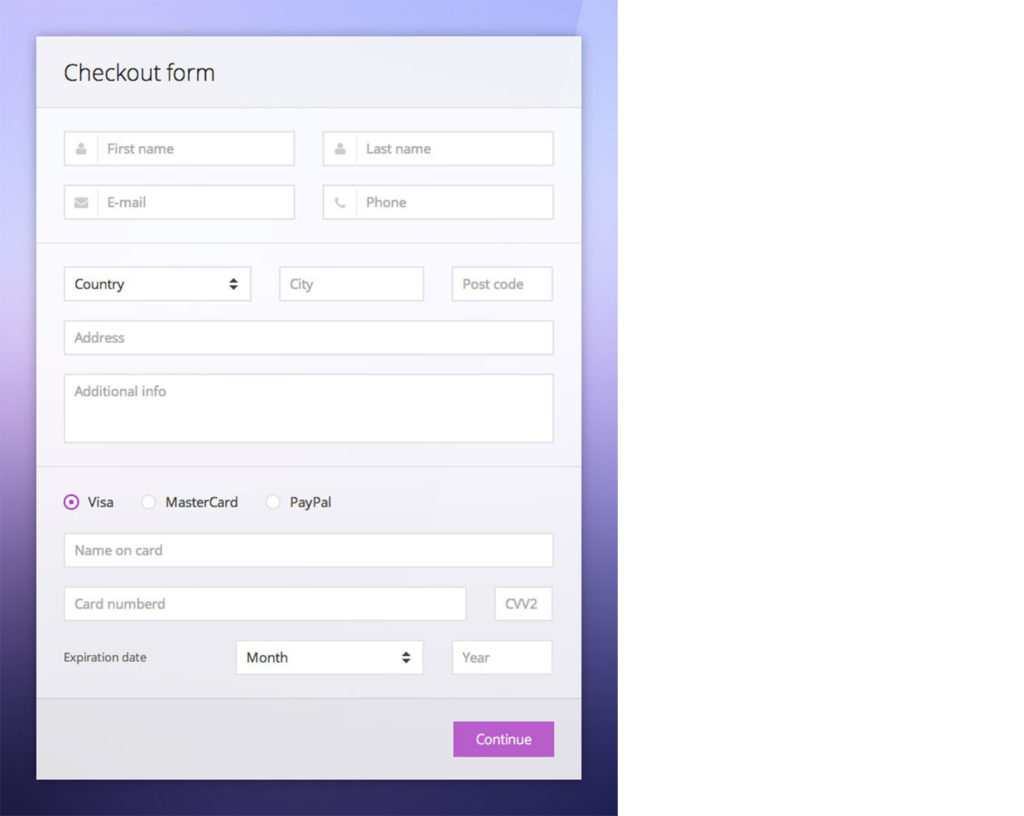Select the Visa payment option

(x=71, y=502)
